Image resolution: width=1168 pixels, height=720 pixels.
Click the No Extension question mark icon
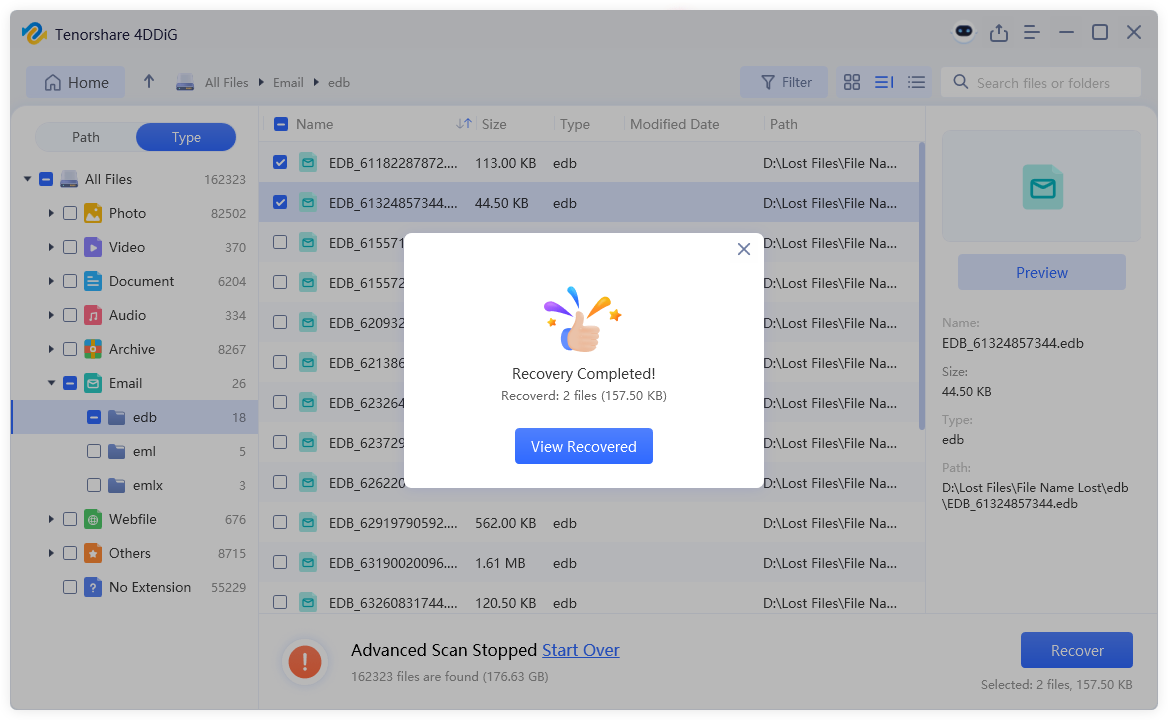93,587
